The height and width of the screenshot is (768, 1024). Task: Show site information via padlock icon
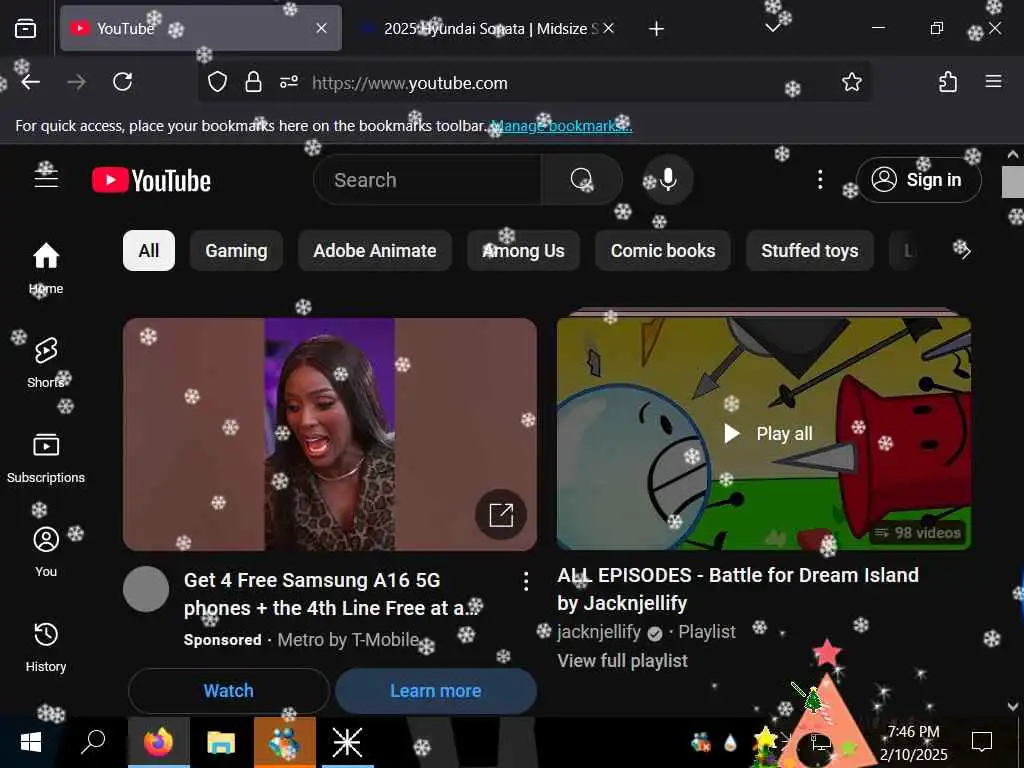(x=253, y=82)
